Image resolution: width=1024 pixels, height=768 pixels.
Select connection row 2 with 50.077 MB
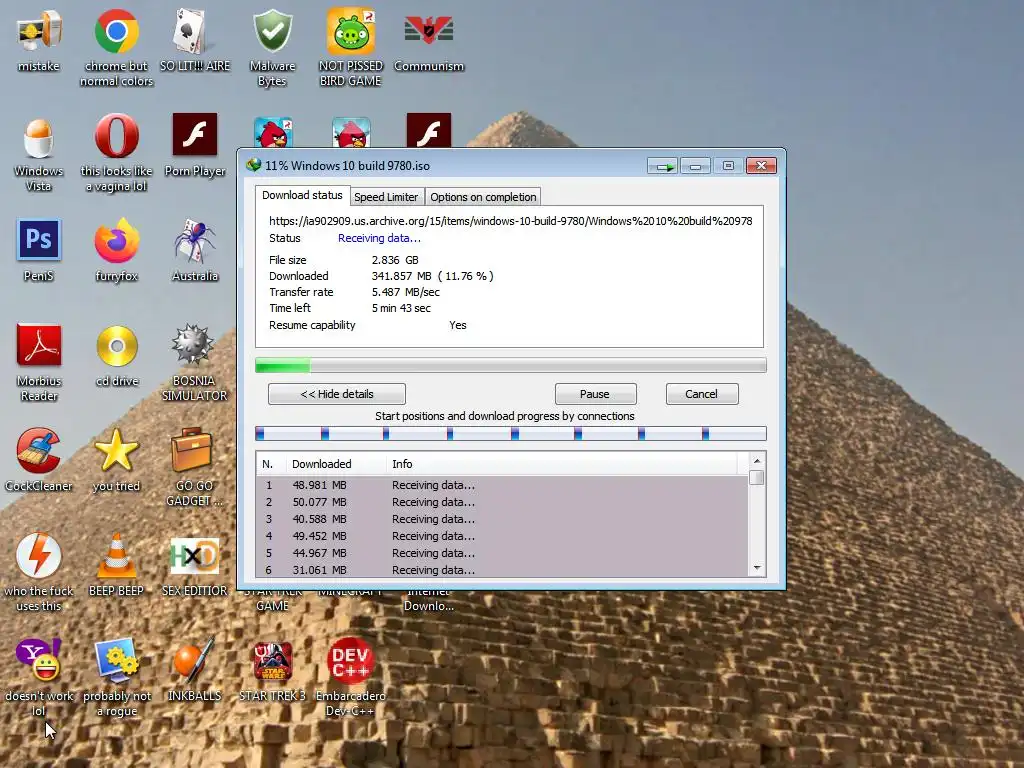[503, 502]
